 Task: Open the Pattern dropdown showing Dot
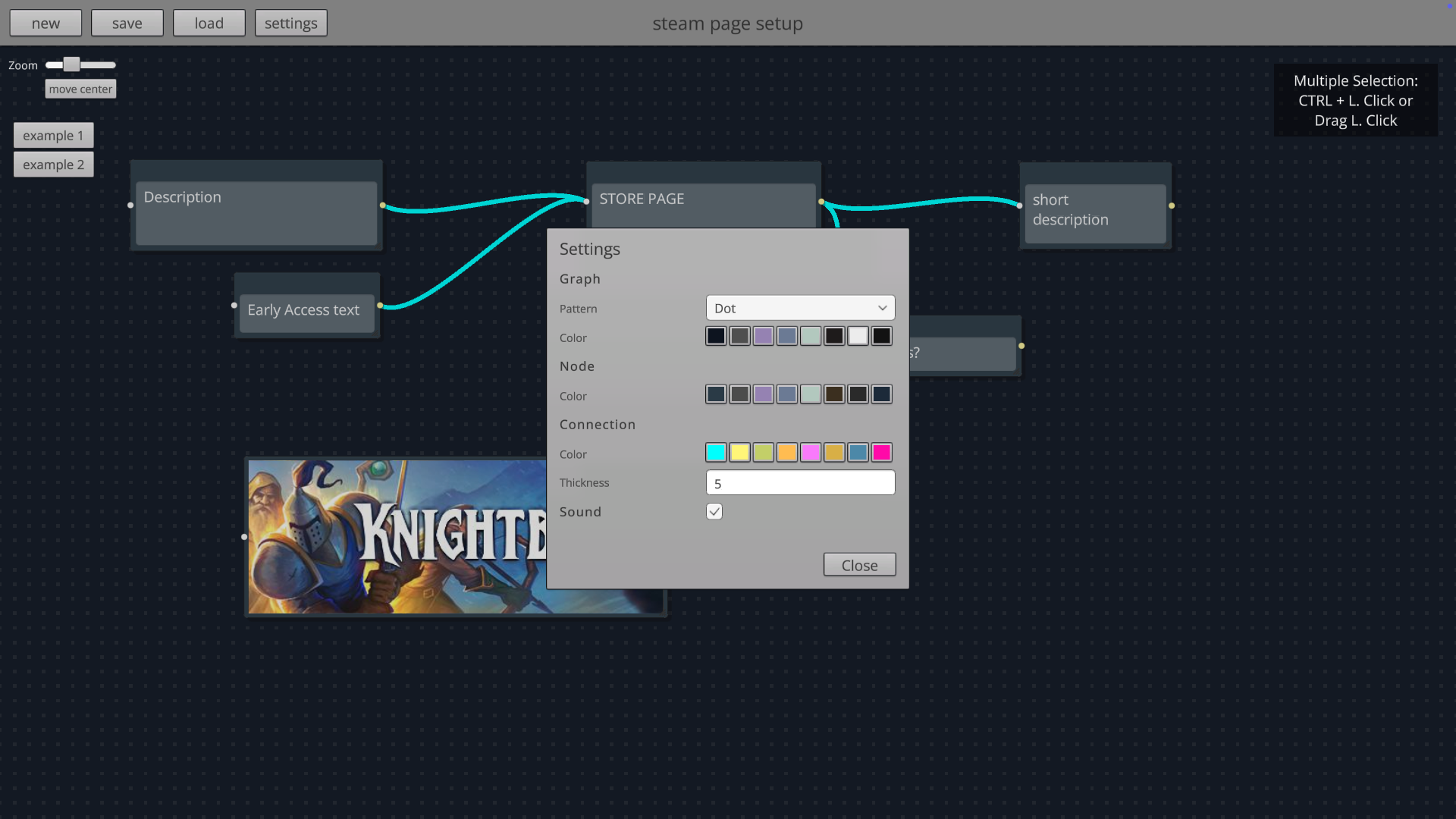click(800, 308)
